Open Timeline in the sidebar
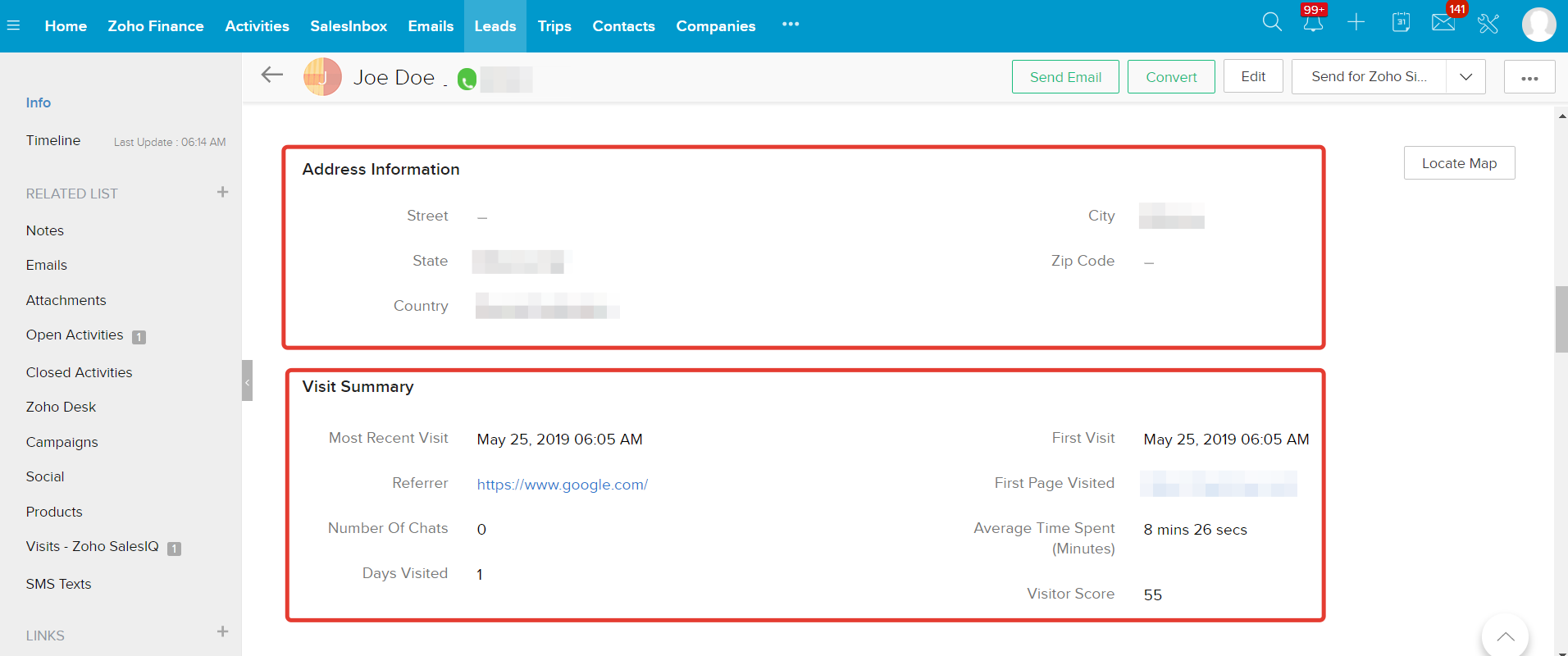The width and height of the screenshot is (1568, 656). point(53,140)
